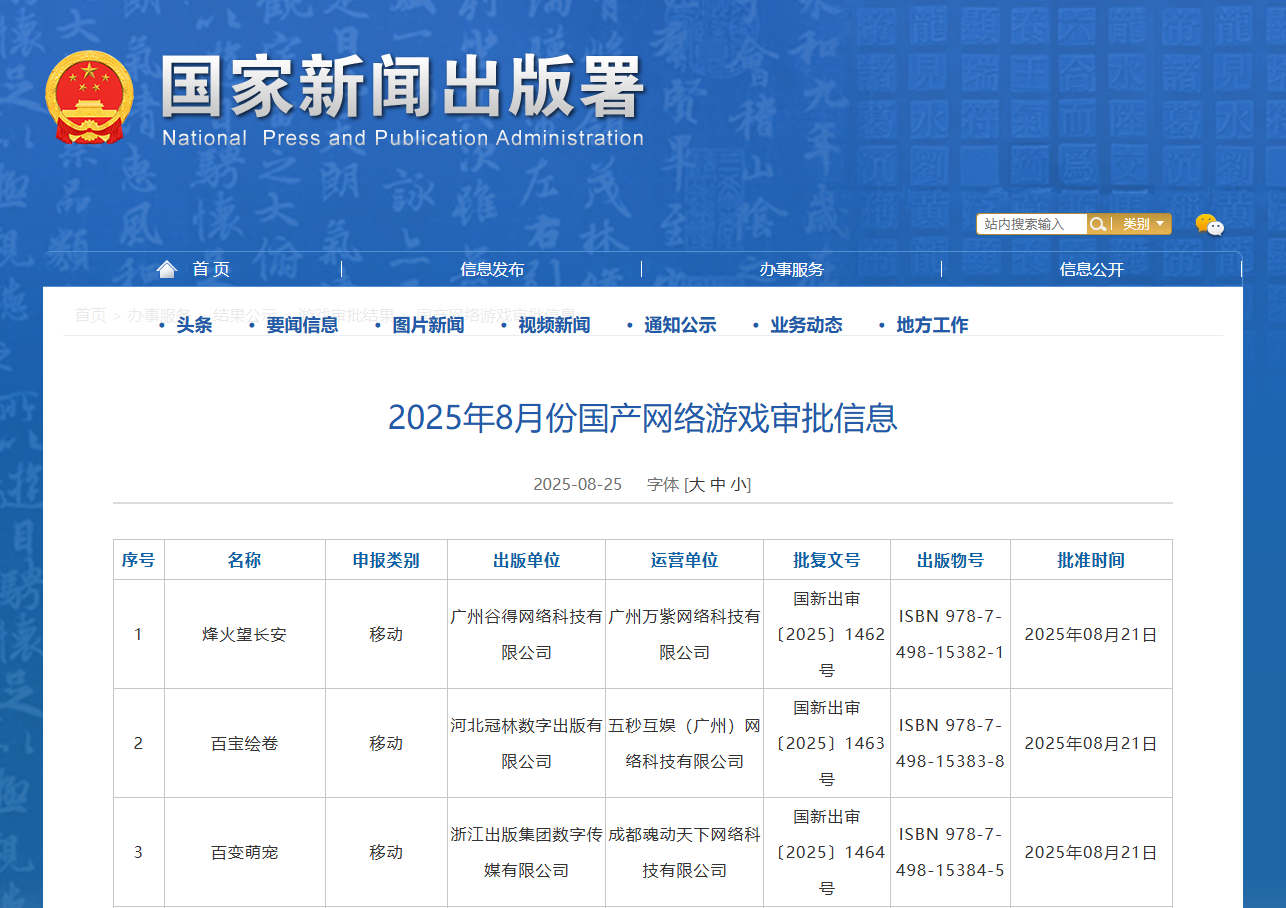Open the WeChat chat bubble icon
Viewport: 1286px width, 908px height.
click(1209, 225)
